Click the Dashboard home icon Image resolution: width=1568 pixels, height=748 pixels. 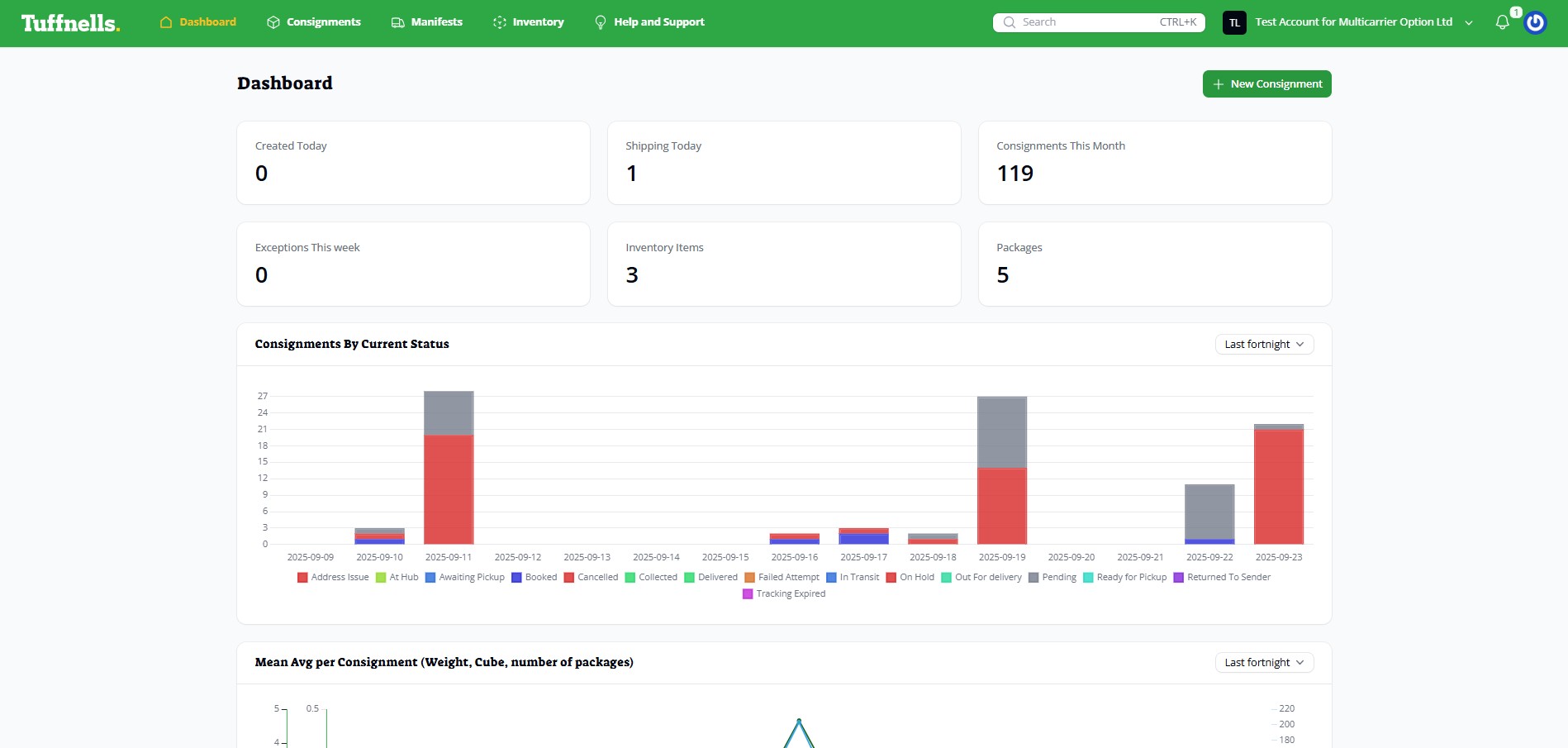[166, 22]
